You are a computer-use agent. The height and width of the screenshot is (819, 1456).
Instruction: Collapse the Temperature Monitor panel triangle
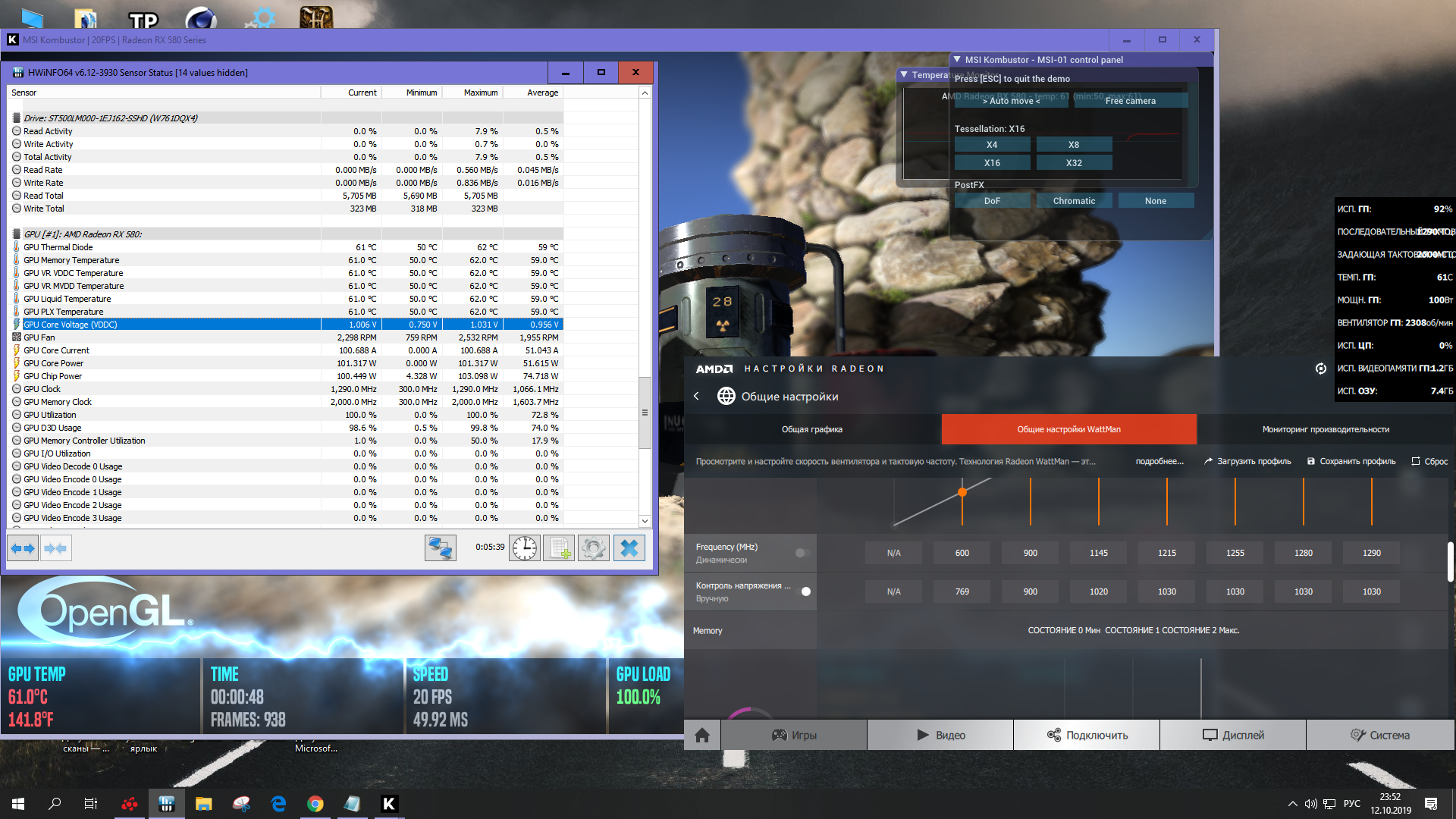coord(904,74)
